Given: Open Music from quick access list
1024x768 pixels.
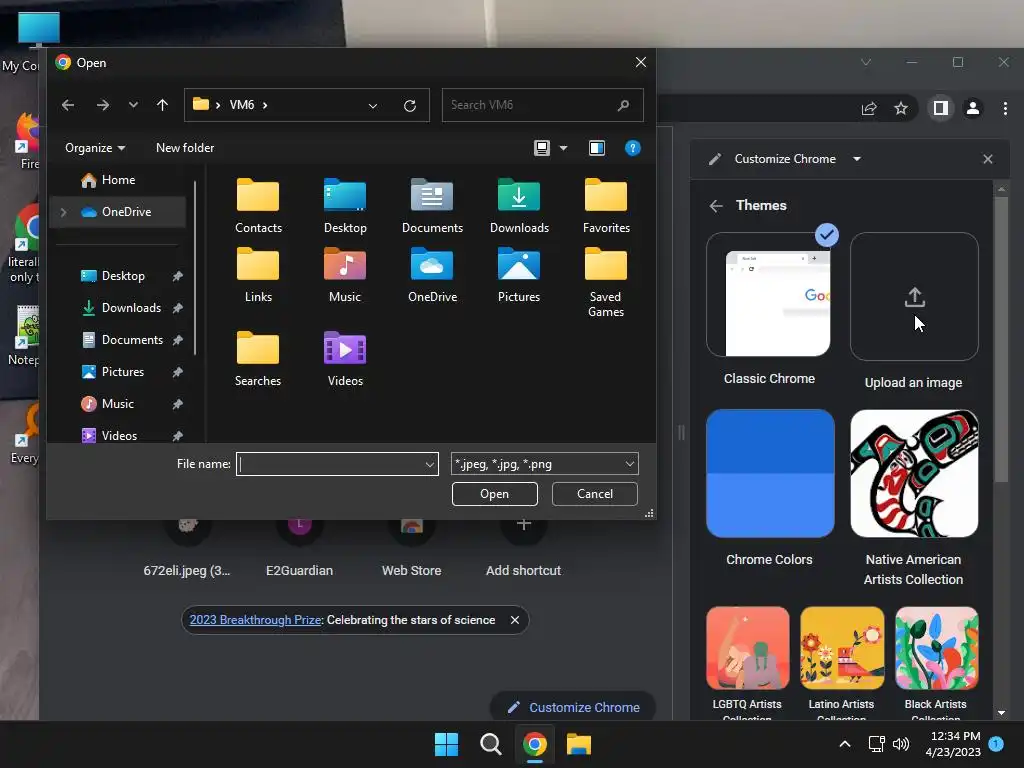Looking at the screenshot, I should click(x=118, y=404).
